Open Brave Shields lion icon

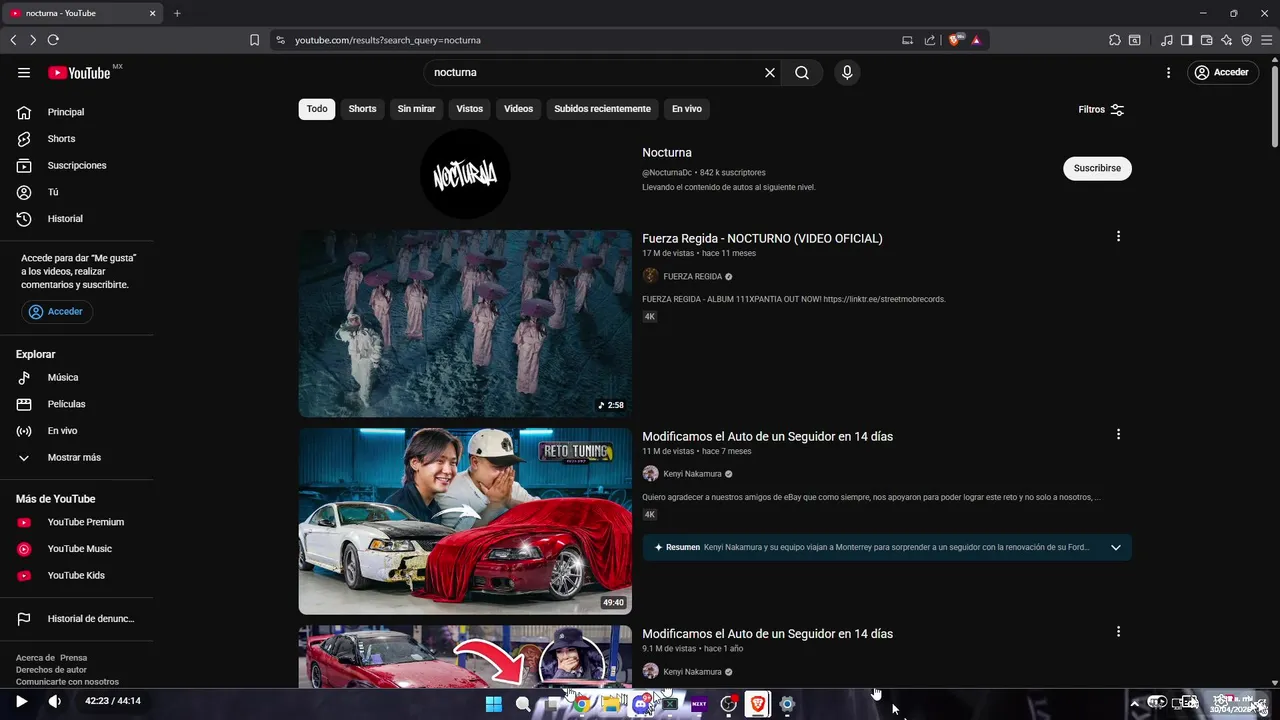pos(955,40)
